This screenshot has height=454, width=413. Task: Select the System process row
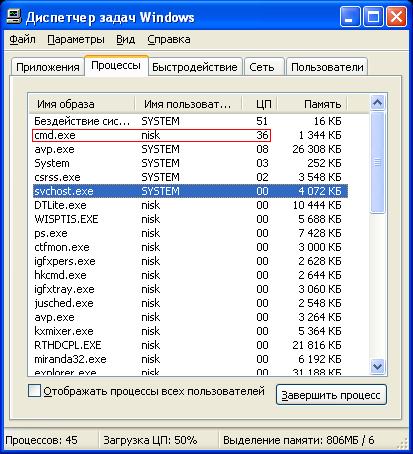[x=190, y=163]
